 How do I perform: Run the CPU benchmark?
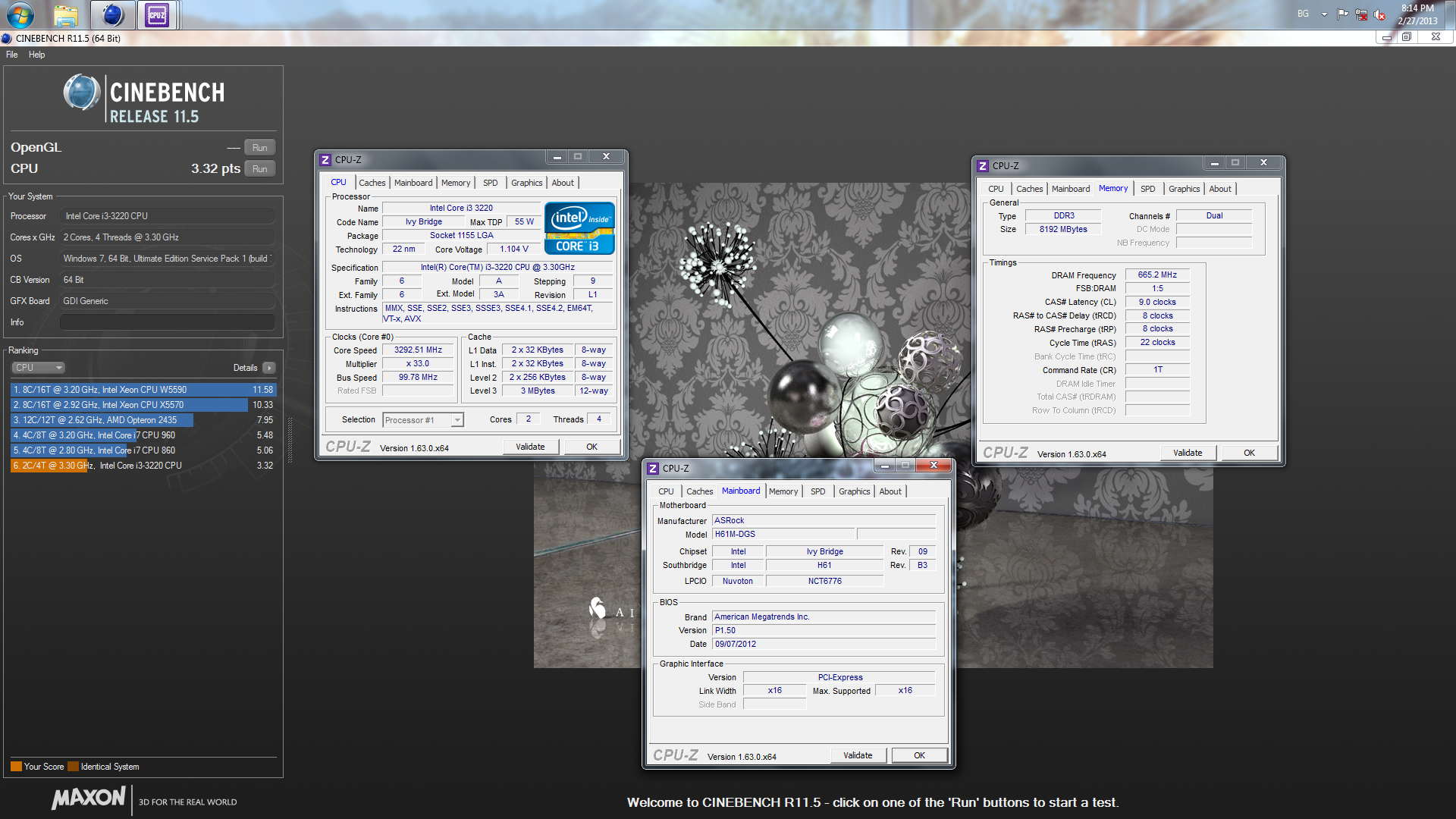[x=259, y=168]
